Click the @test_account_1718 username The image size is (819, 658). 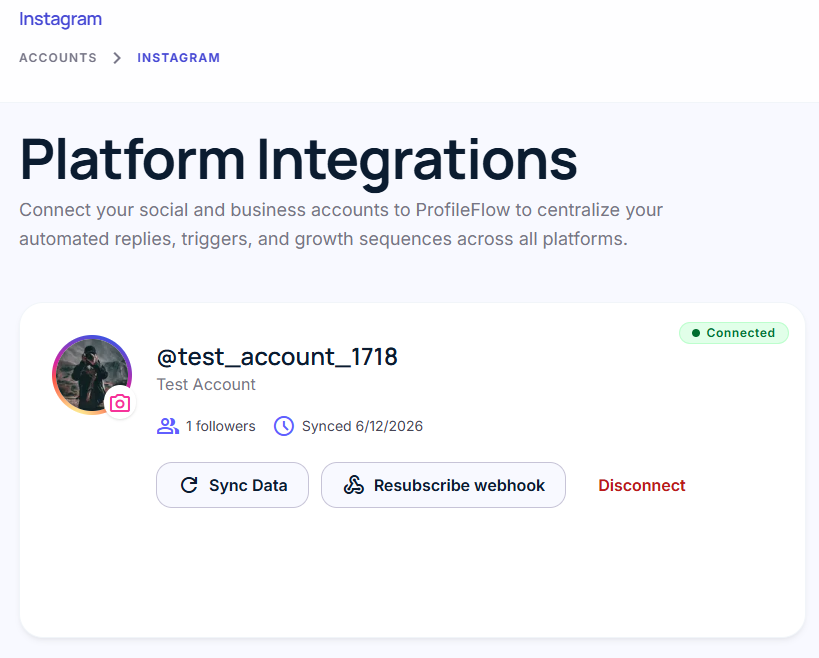(277, 357)
